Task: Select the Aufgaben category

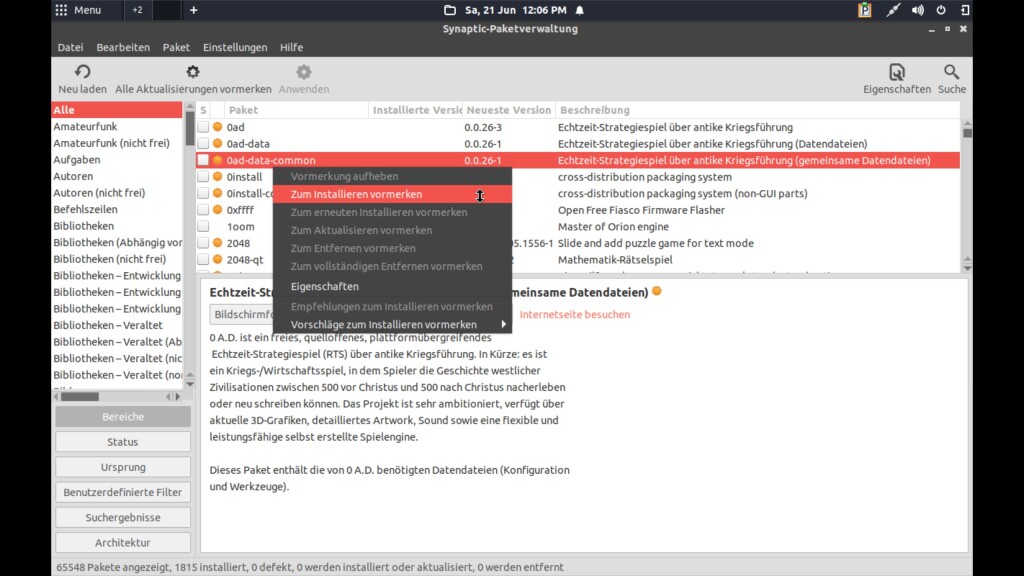Action: [117, 159]
